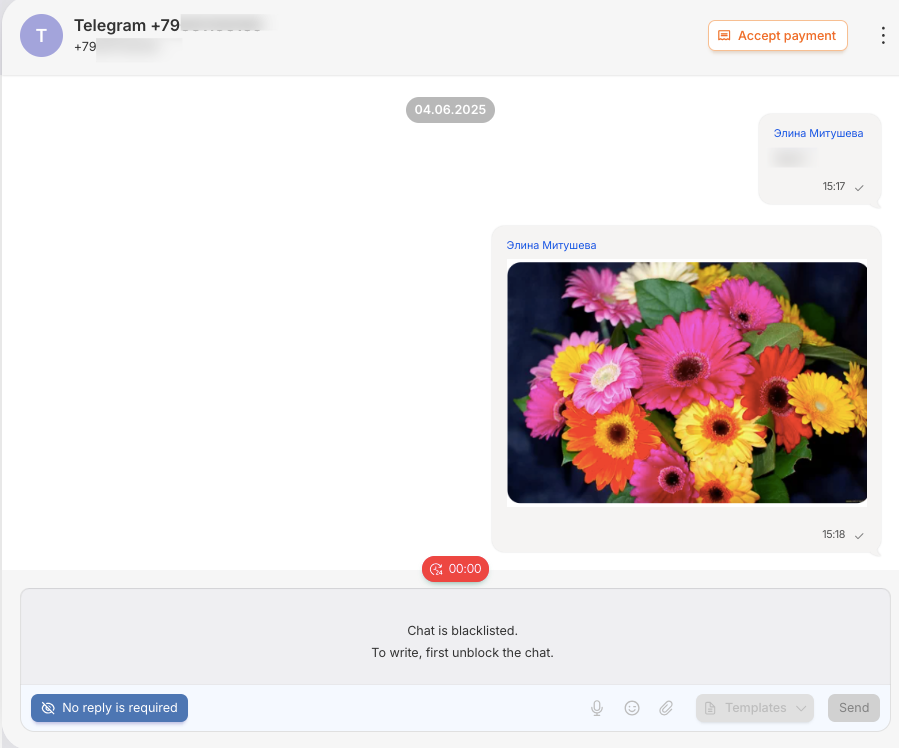Click the paperclip attach file icon

click(x=666, y=708)
